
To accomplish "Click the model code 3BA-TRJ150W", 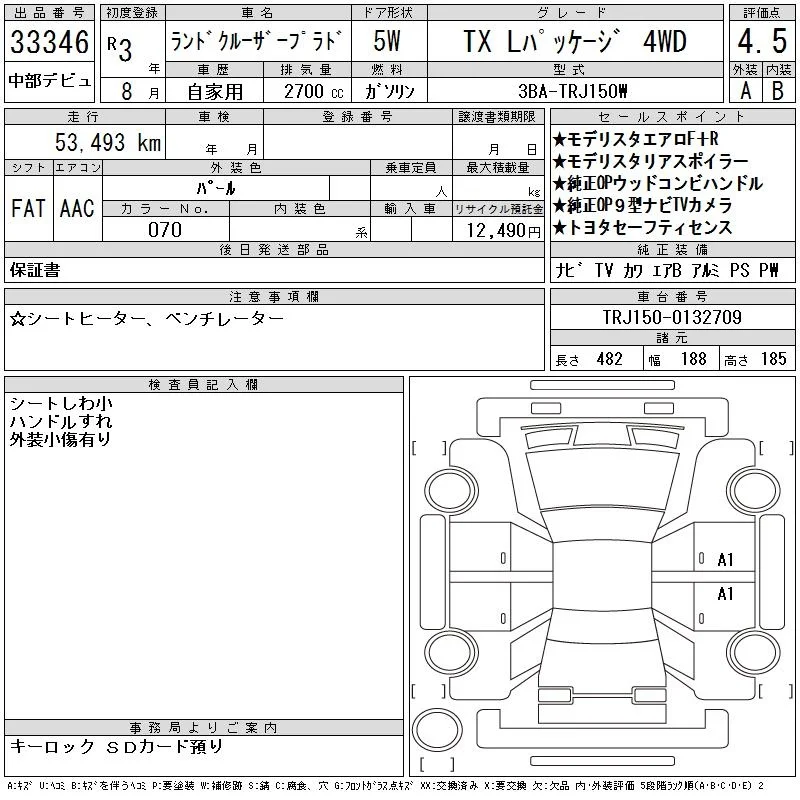I will point(572,91).
